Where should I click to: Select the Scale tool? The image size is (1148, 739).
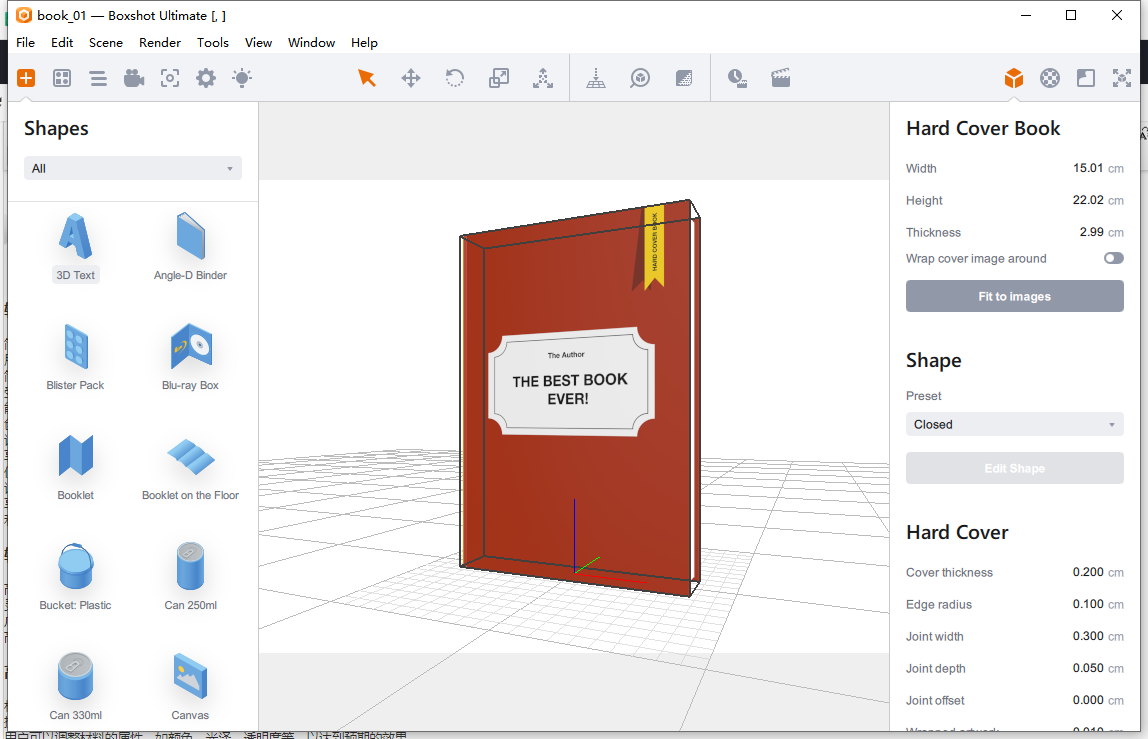499,78
